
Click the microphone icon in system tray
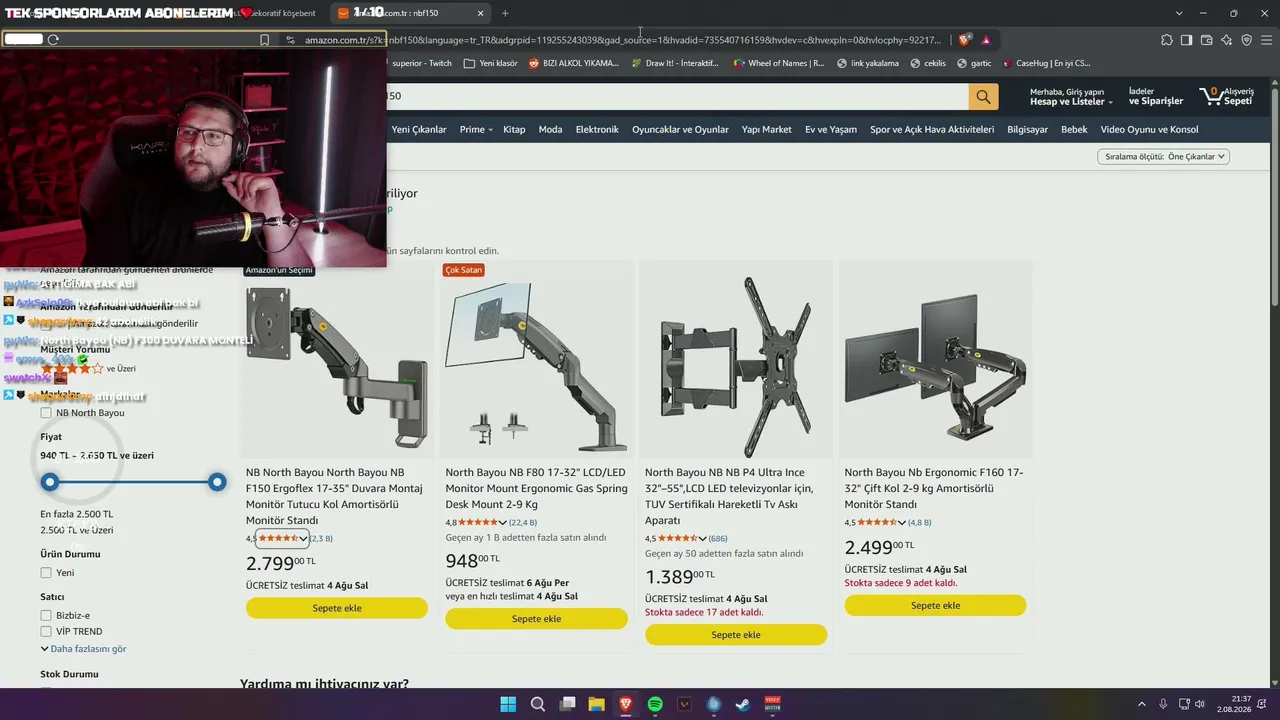(1163, 704)
